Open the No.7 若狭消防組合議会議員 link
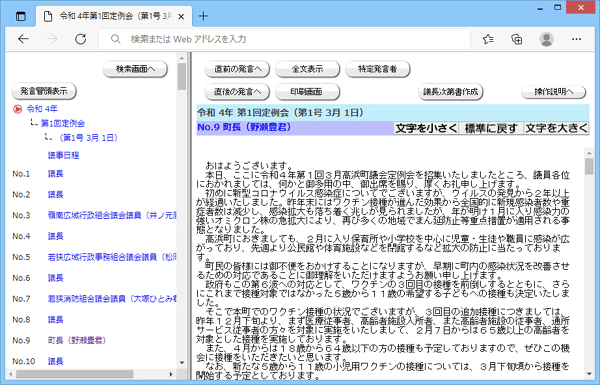 [112, 299]
